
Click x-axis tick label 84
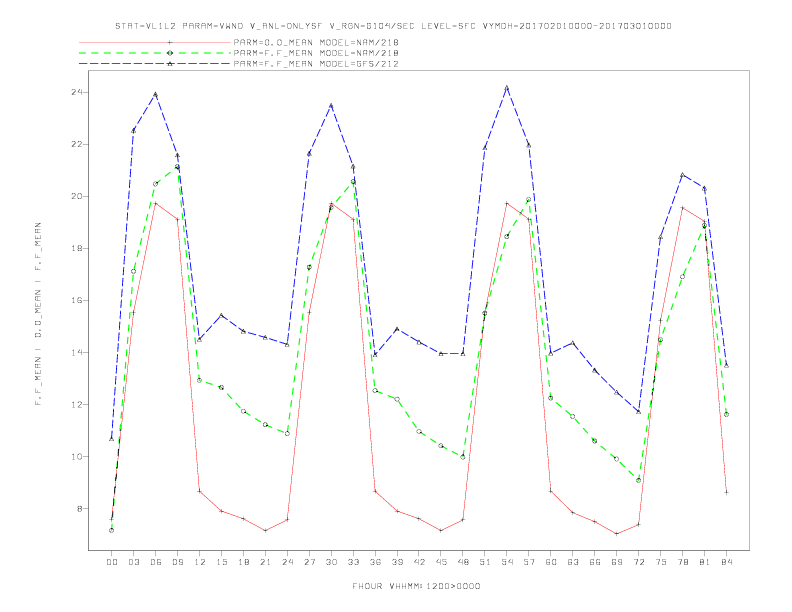726,562
